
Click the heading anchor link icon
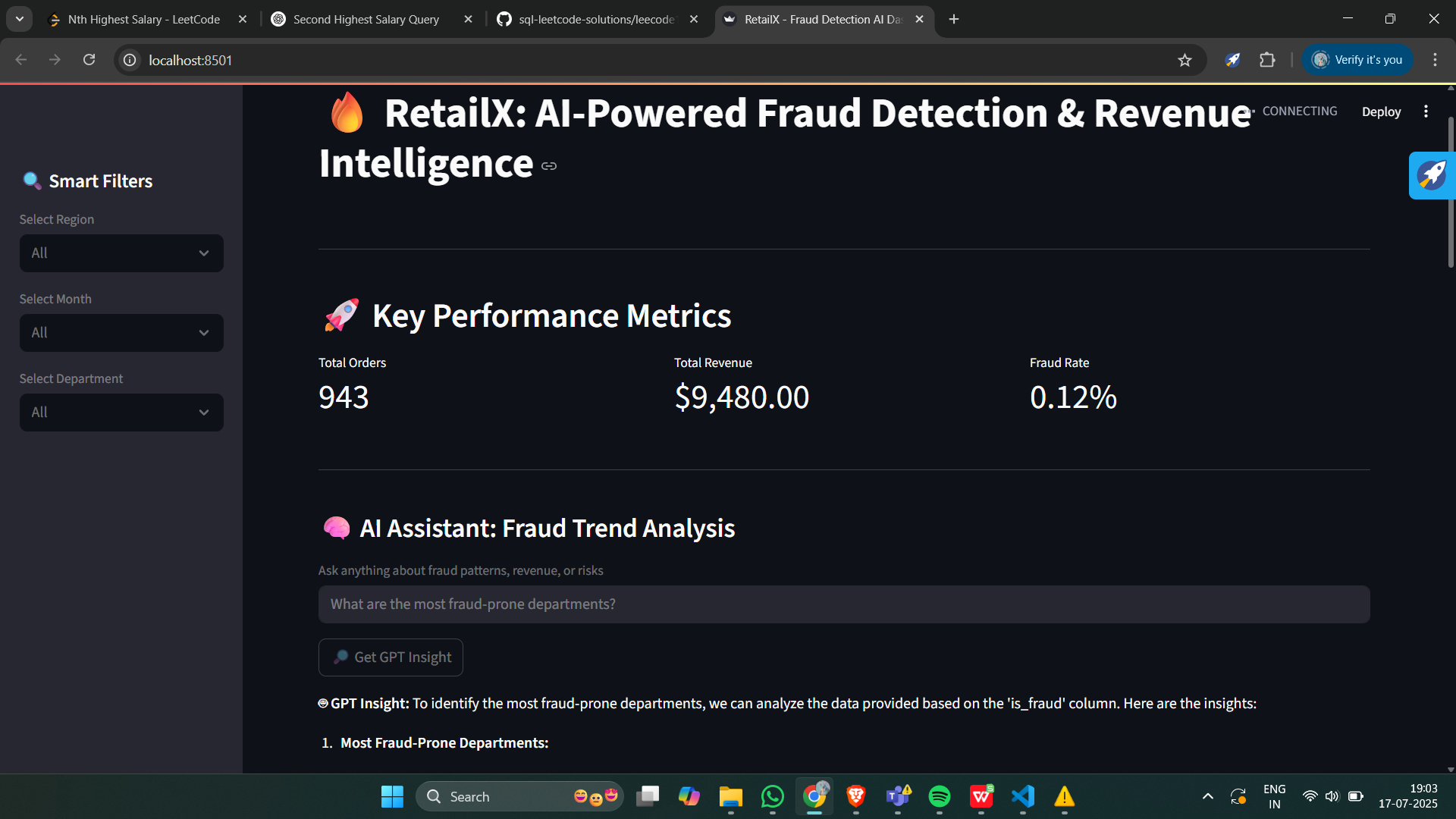[x=549, y=166]
